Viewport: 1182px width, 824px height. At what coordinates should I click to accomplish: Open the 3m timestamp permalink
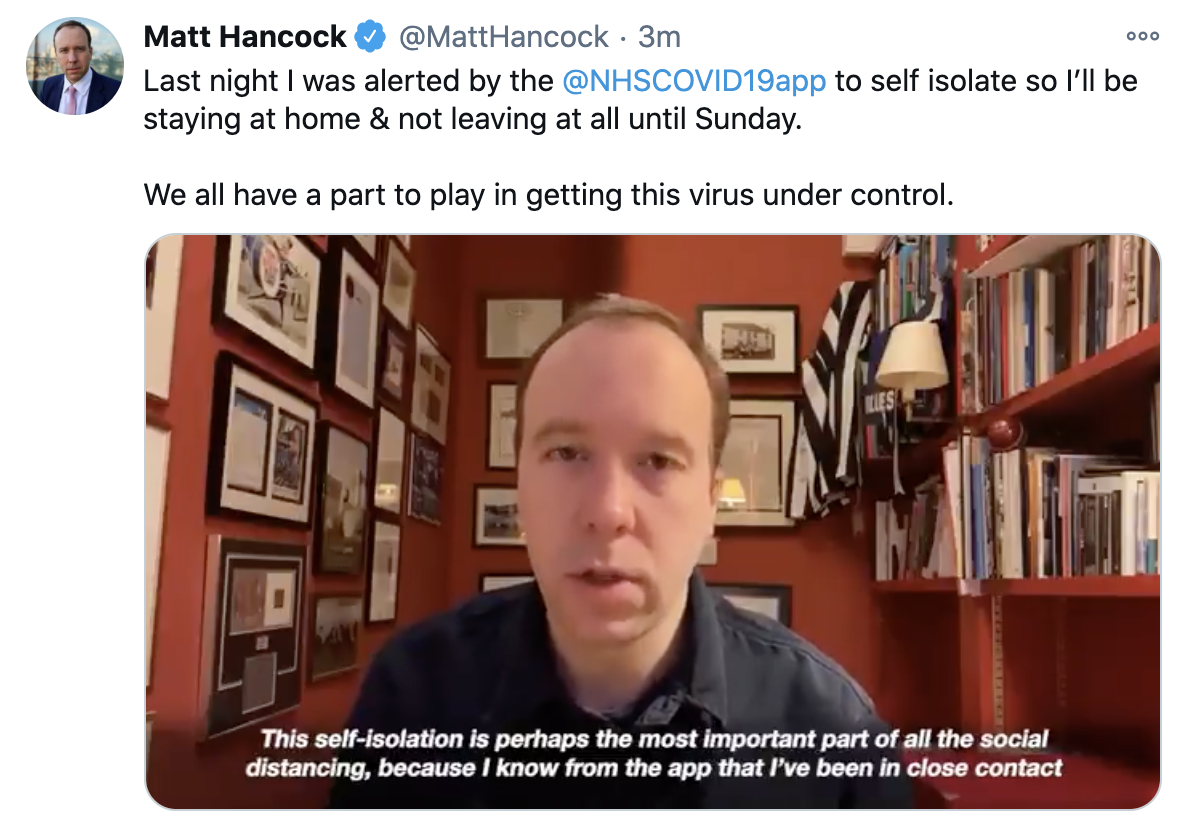click(x=659, y=36)
